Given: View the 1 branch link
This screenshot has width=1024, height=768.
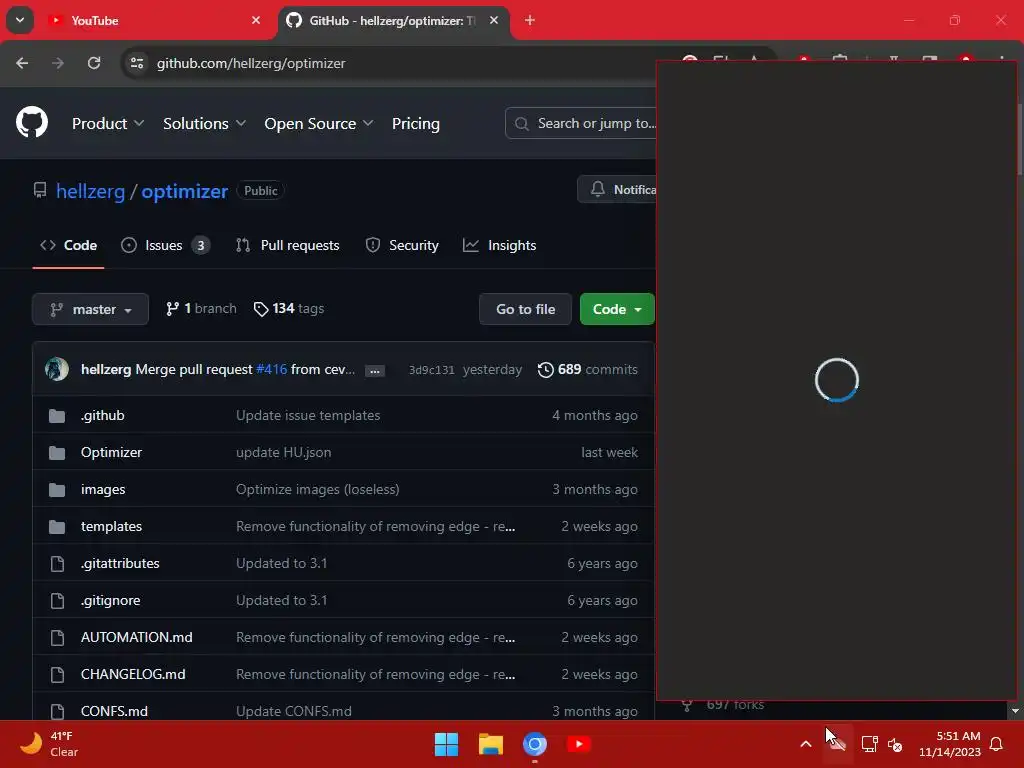Looking at the screenshot, I should [x=201, y=308].
